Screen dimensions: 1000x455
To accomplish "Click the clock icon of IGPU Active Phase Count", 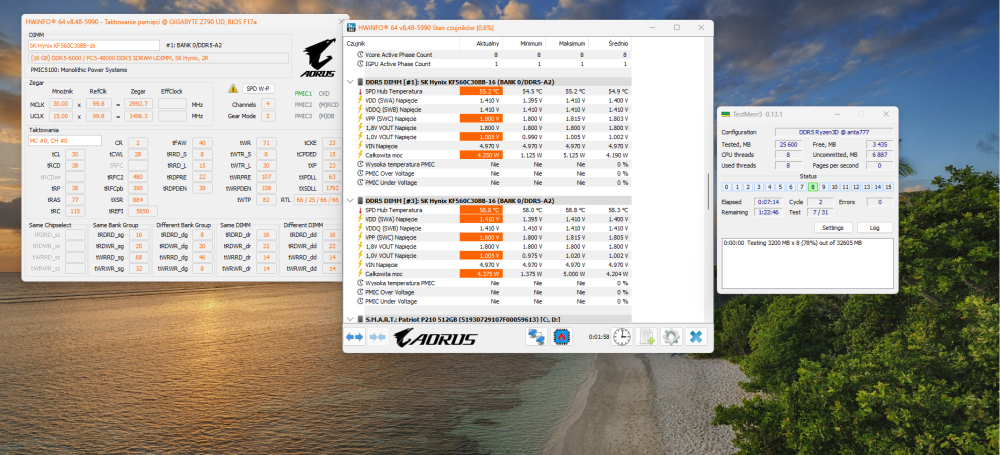I will pyautogui.click(x=359, y=64).
